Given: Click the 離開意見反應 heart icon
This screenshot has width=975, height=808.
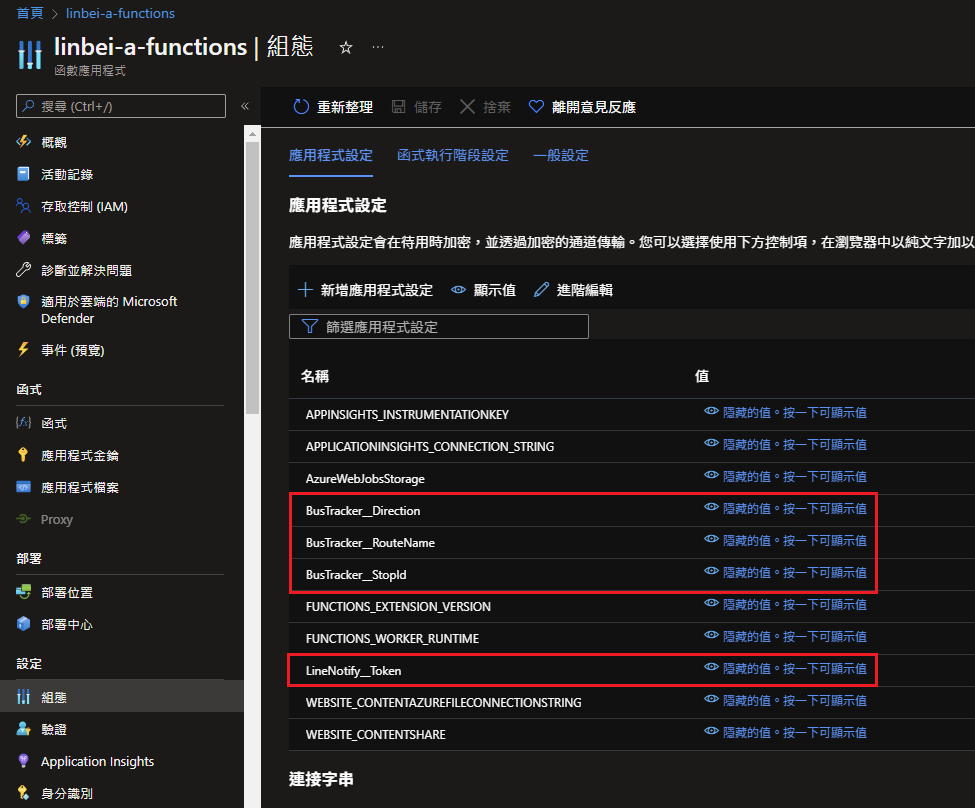Looking at the screenshot, I should click(x=536, y=107).
